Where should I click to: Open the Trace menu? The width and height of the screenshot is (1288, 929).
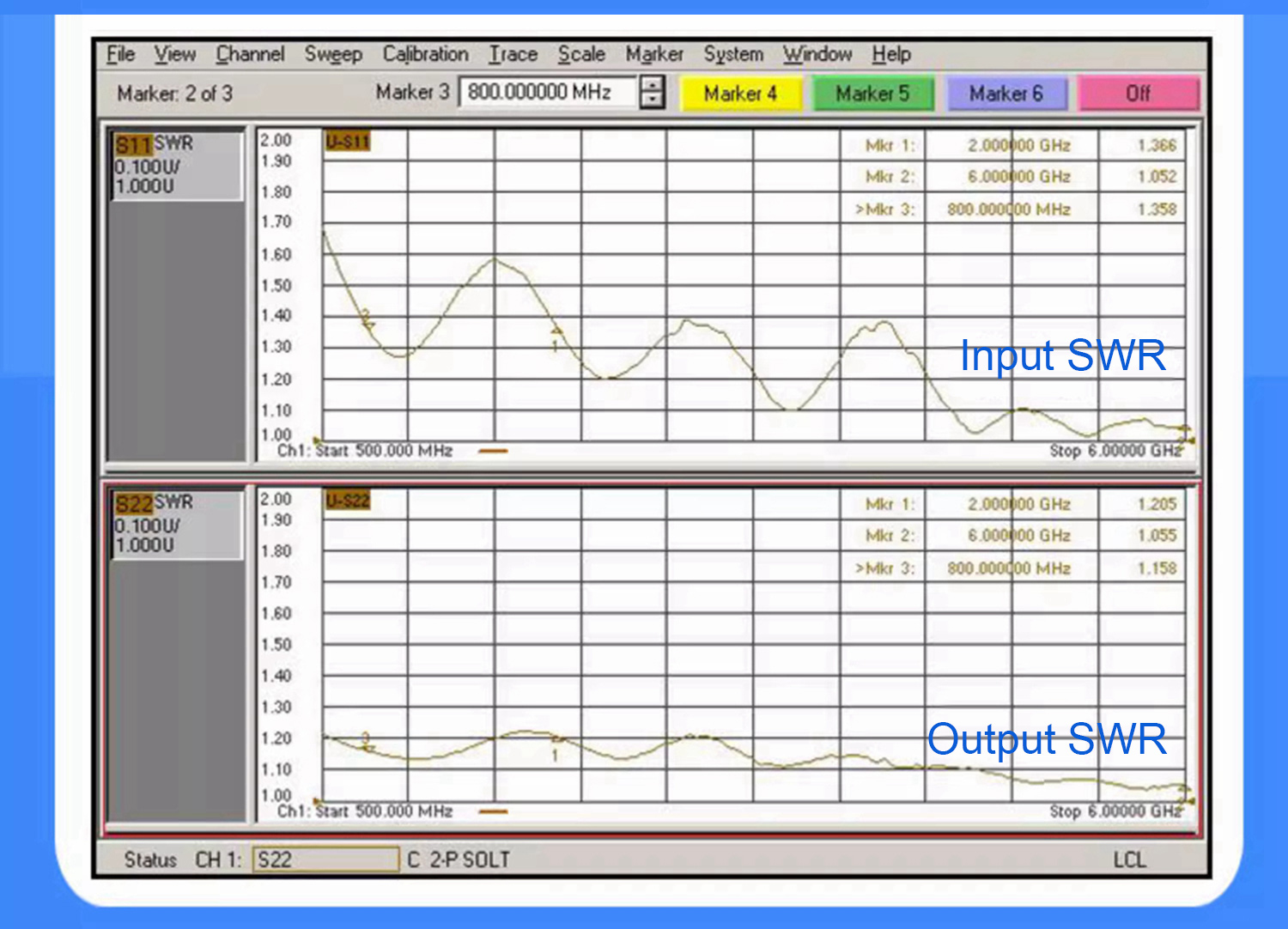coord(513,54)
